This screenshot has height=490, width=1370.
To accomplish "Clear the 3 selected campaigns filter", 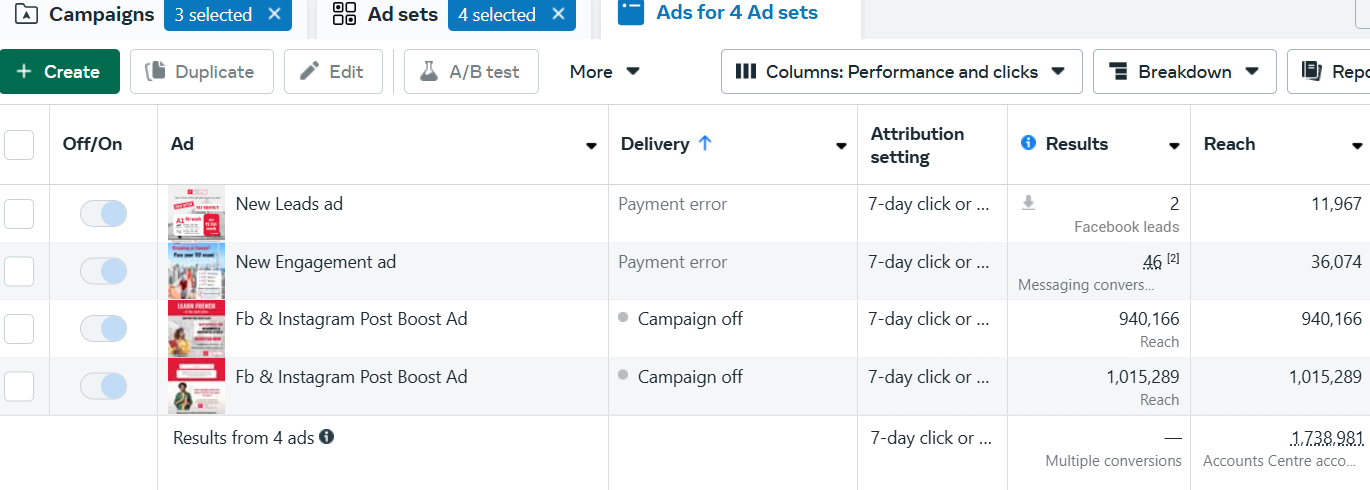I will [274, 14].
